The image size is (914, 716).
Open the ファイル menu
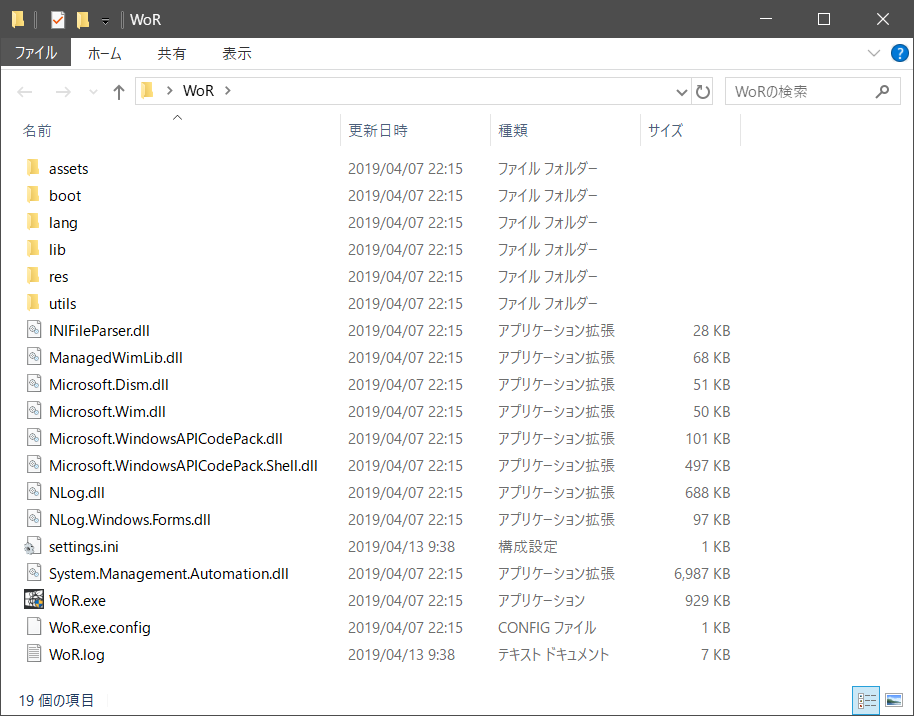pos(36,53)
